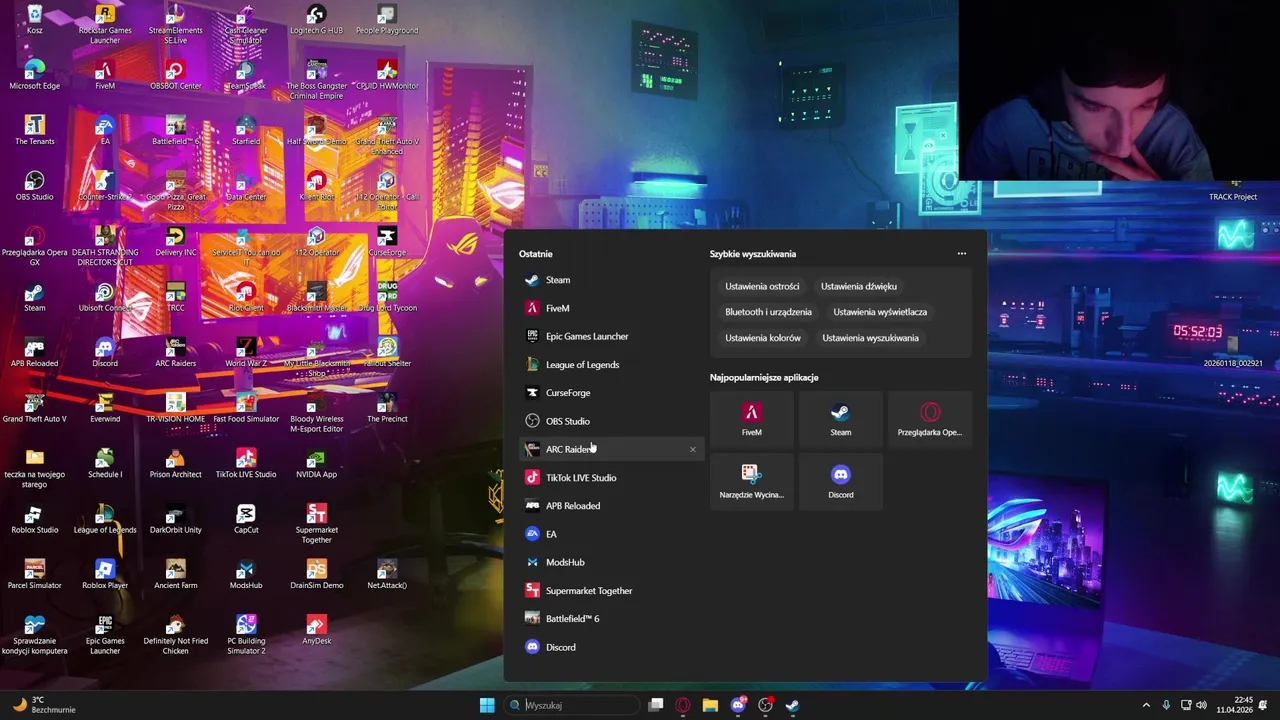Select Counter-Strike 2 desktop icon

[x=105, y=186]
